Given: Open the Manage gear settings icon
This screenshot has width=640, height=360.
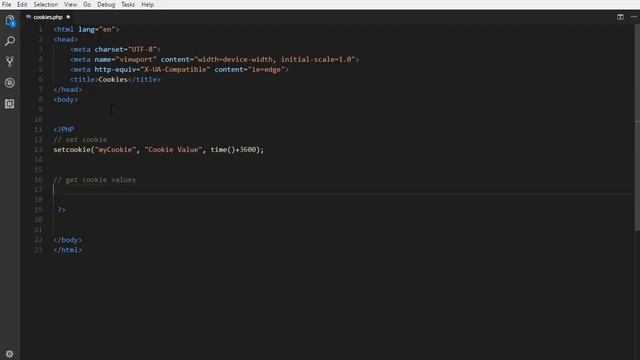Looking at the screenshot, I should [9, 353].
